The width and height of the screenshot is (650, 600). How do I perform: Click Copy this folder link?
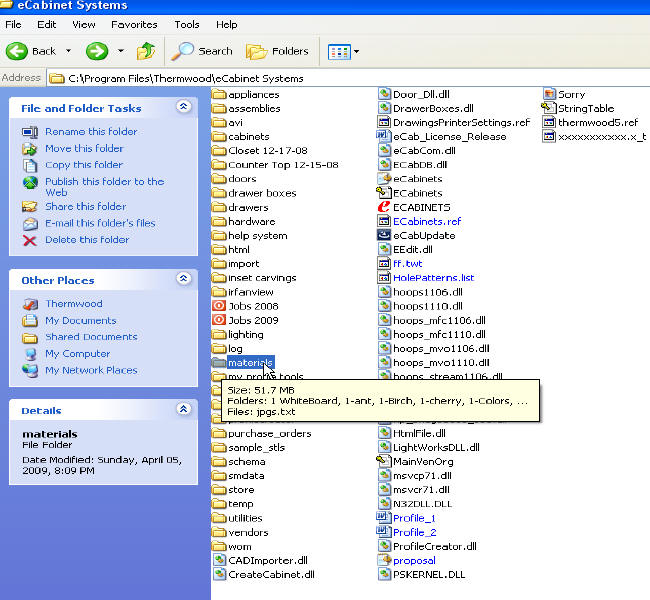84,165
